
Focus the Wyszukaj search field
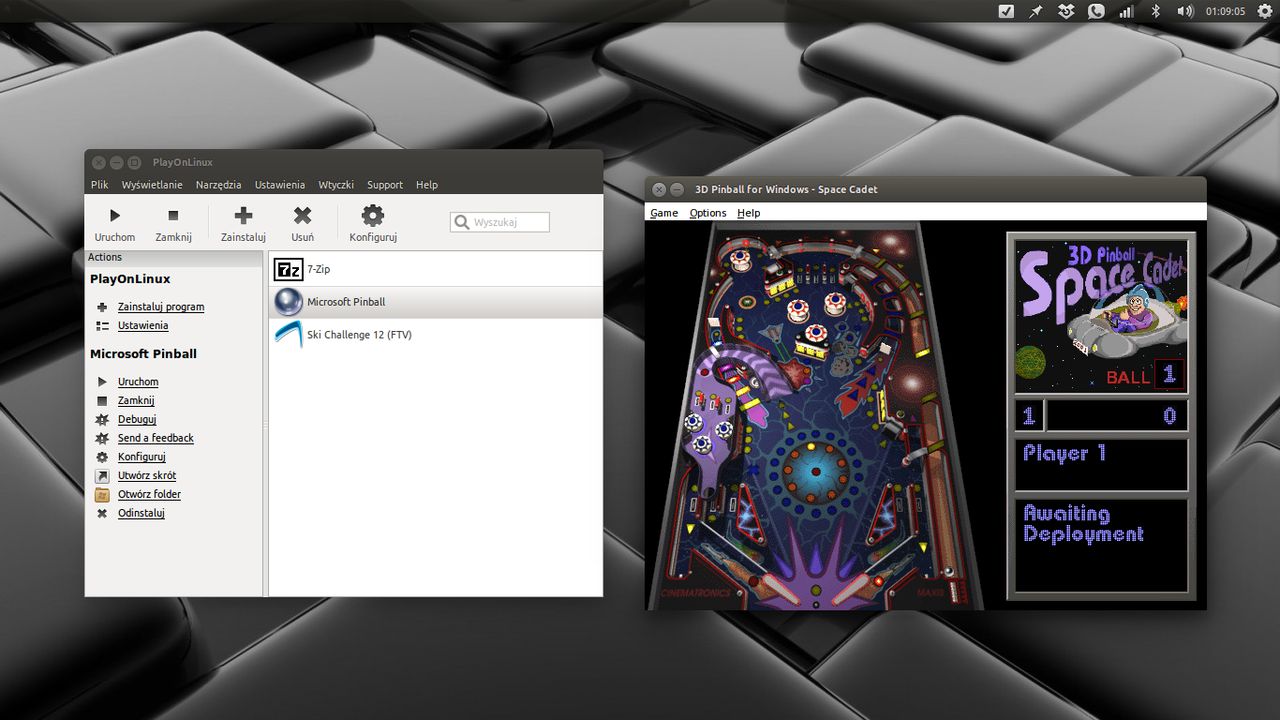pos(500,222)
